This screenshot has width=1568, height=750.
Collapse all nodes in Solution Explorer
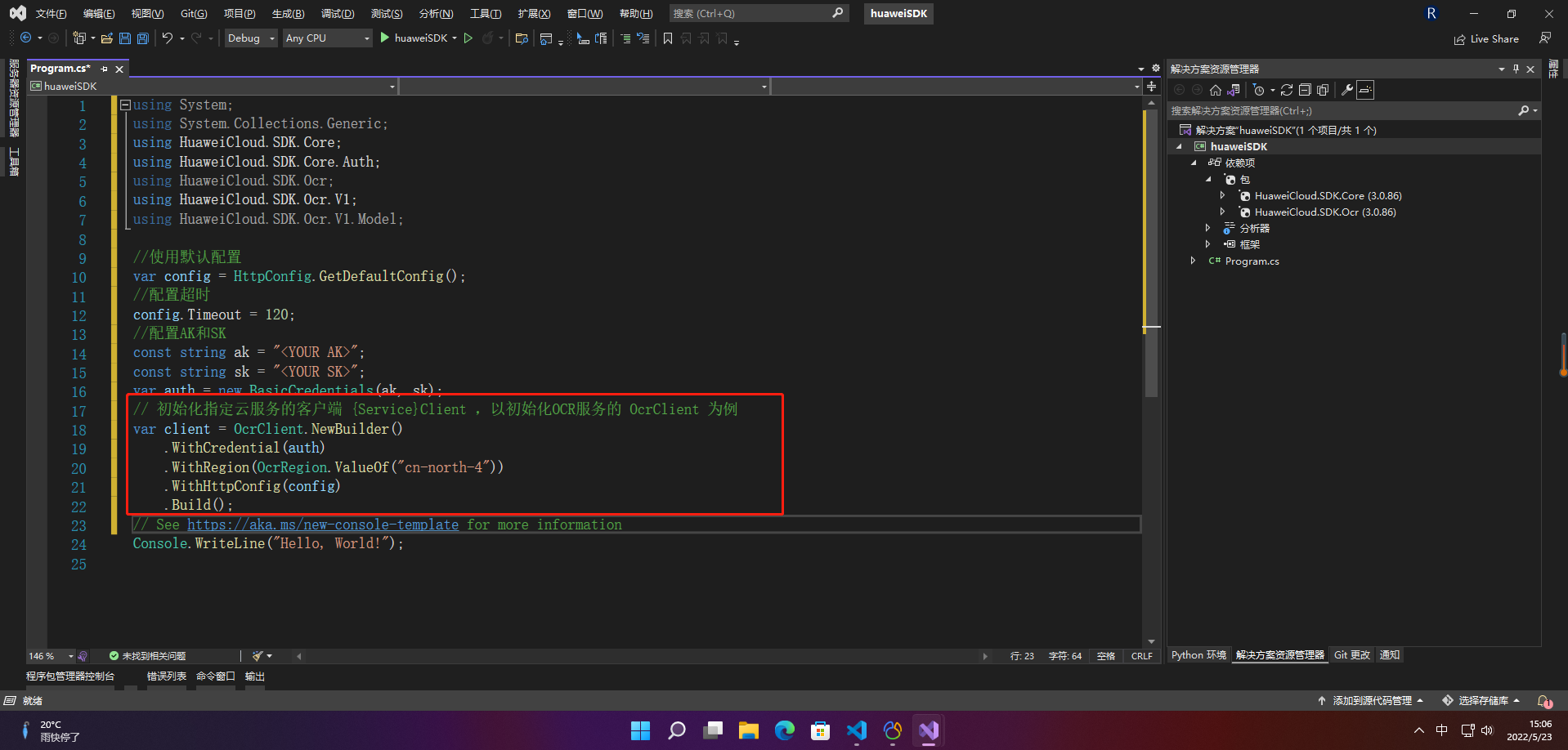pos(1305,90)
